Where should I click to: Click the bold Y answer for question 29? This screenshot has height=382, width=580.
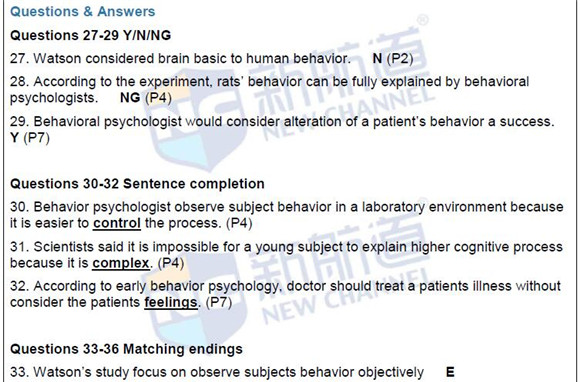tap(14, 138)
